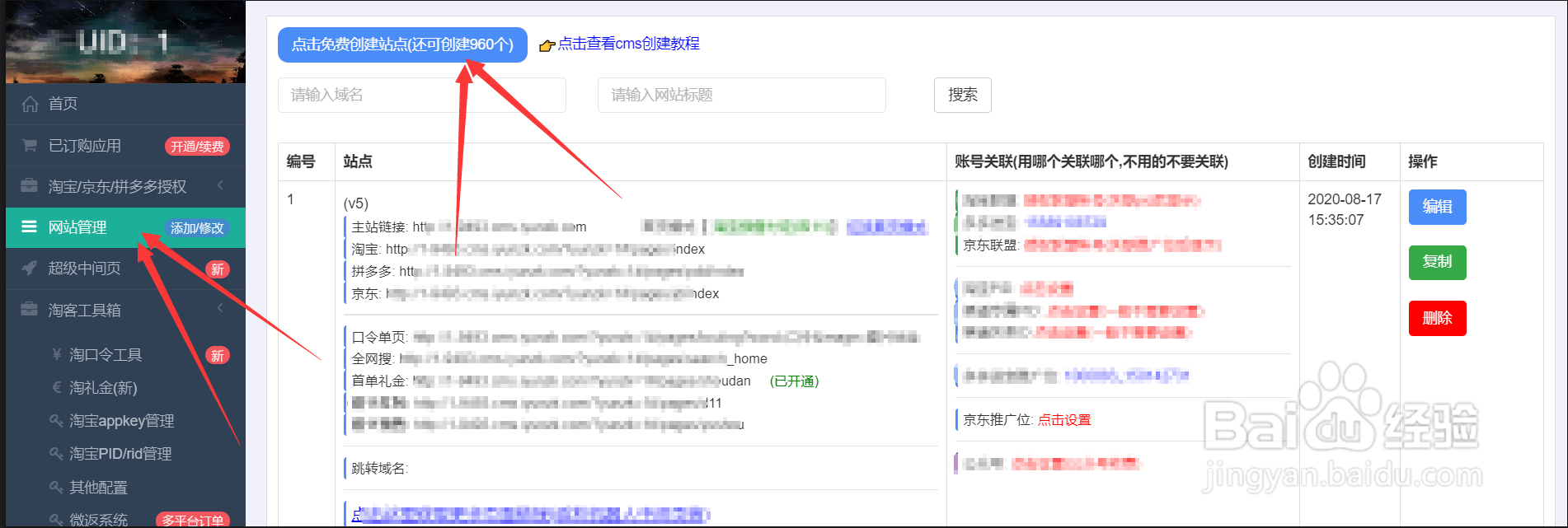Click the key icon beside 其他配置
This screenshot has height=528, width=1568.
click(56, 488)
